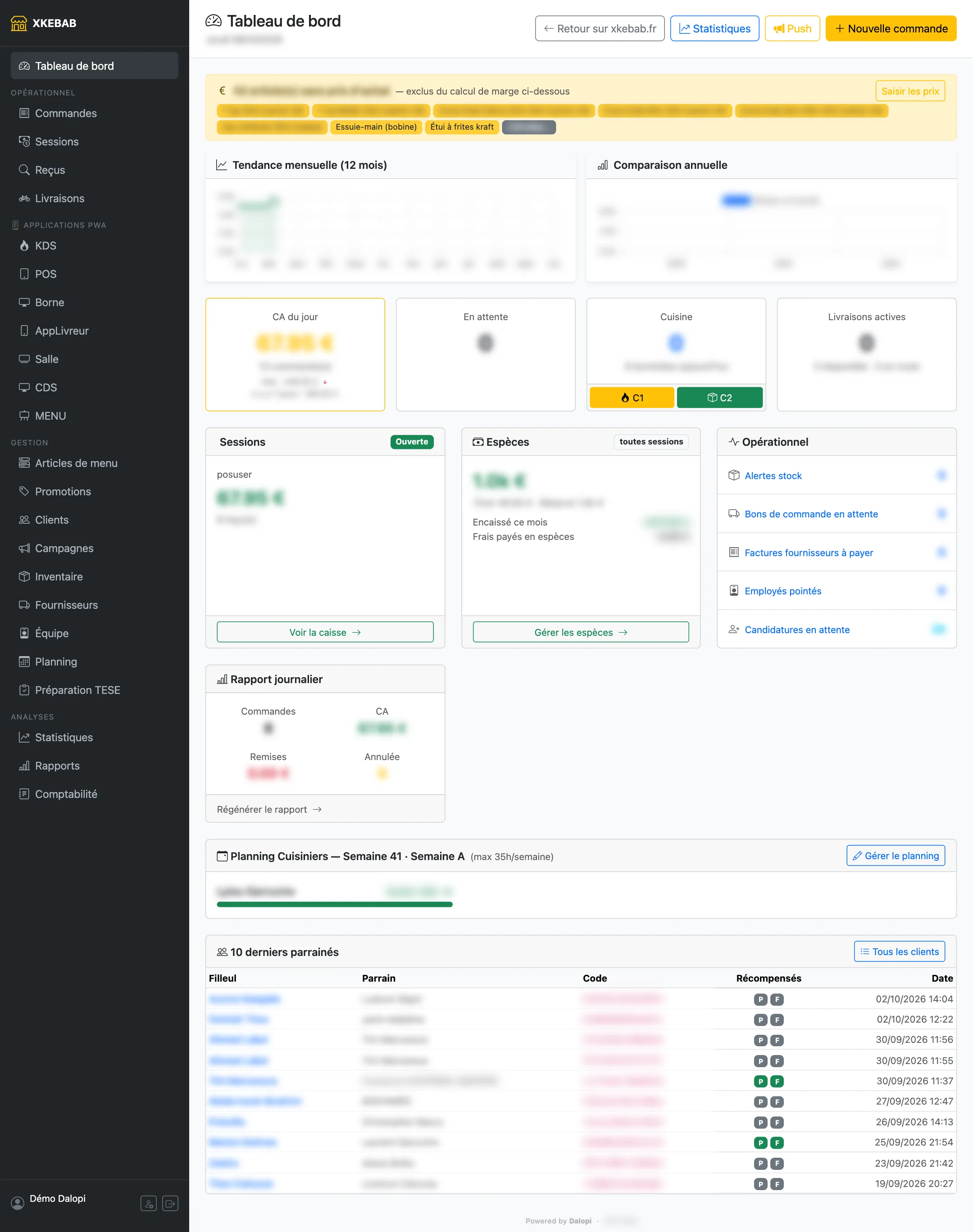Open Candidatures en attente link
The height and width of the screenshot is (1232, 973).
tap(797, 629)
